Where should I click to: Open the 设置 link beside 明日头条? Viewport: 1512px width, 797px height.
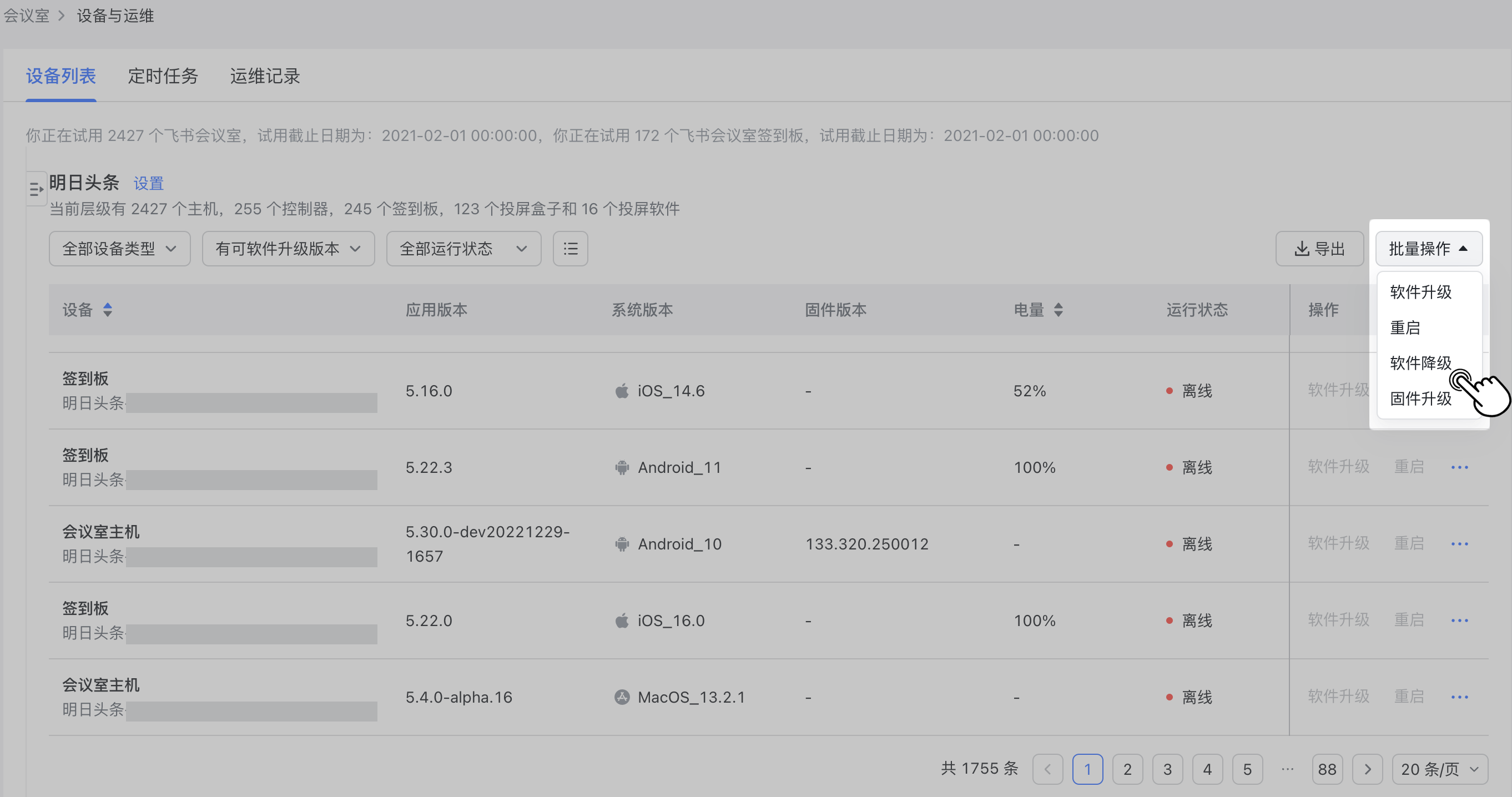click(x=148, y=184)
